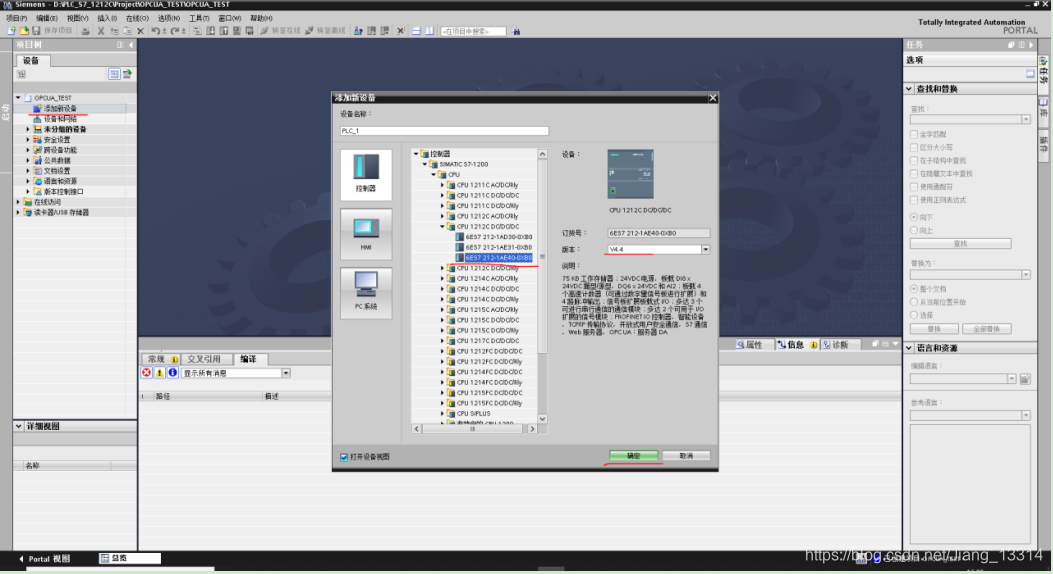Click the Print toolbar icon

coord(85,31)
